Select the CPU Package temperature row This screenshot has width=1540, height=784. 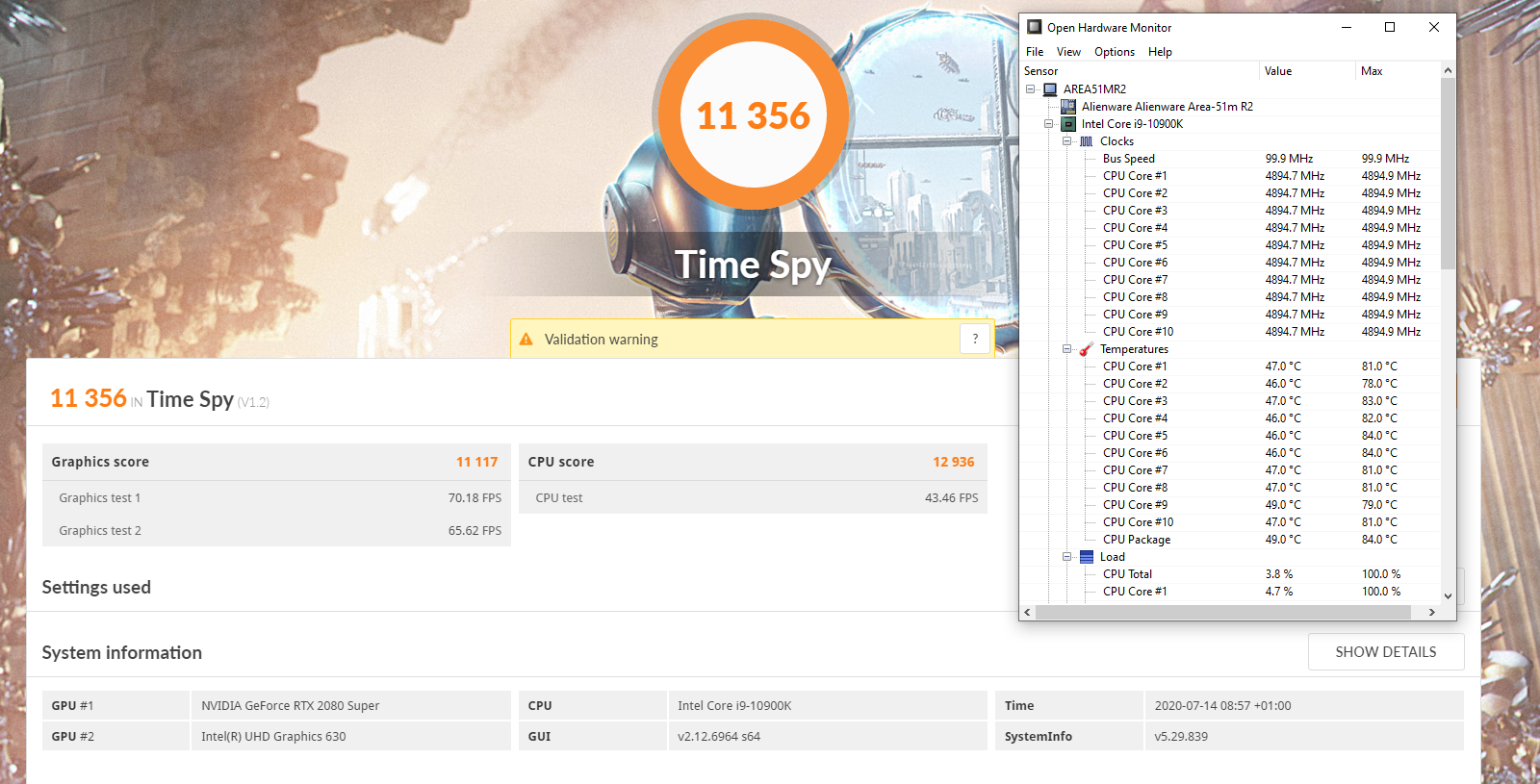click(1230, 540)
